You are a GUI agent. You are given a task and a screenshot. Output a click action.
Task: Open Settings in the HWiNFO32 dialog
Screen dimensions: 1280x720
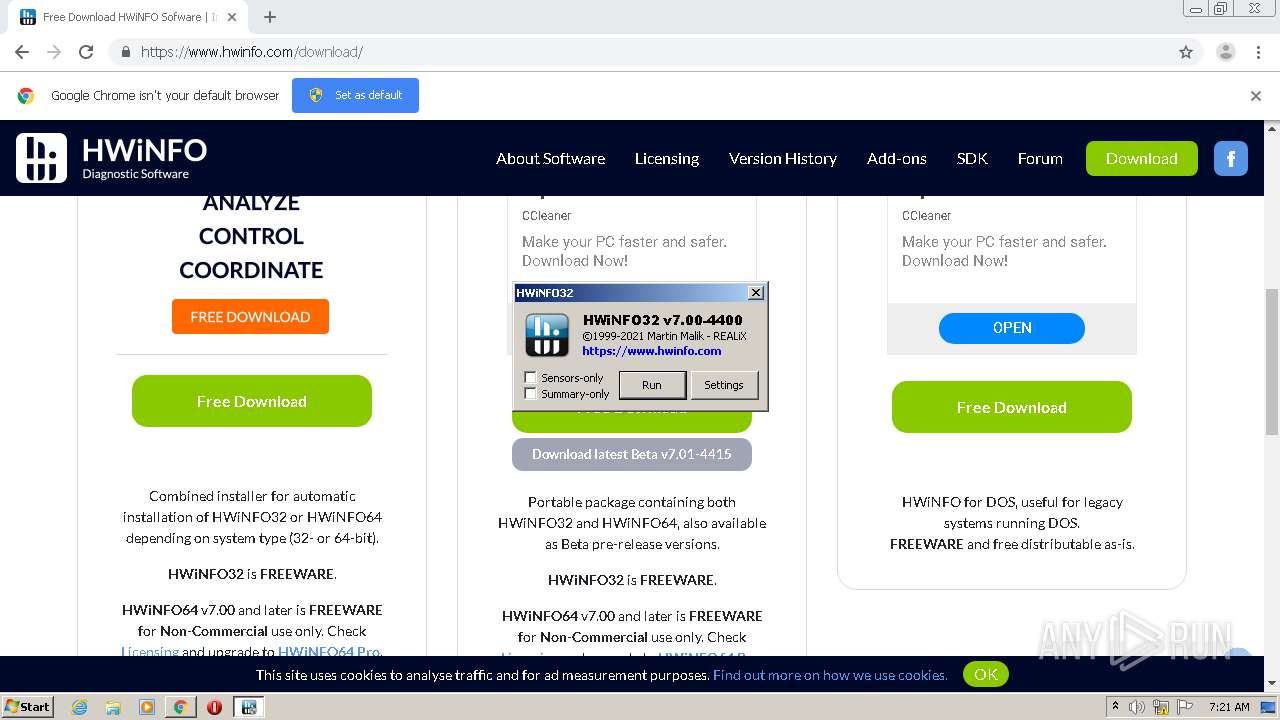[724, 385]
